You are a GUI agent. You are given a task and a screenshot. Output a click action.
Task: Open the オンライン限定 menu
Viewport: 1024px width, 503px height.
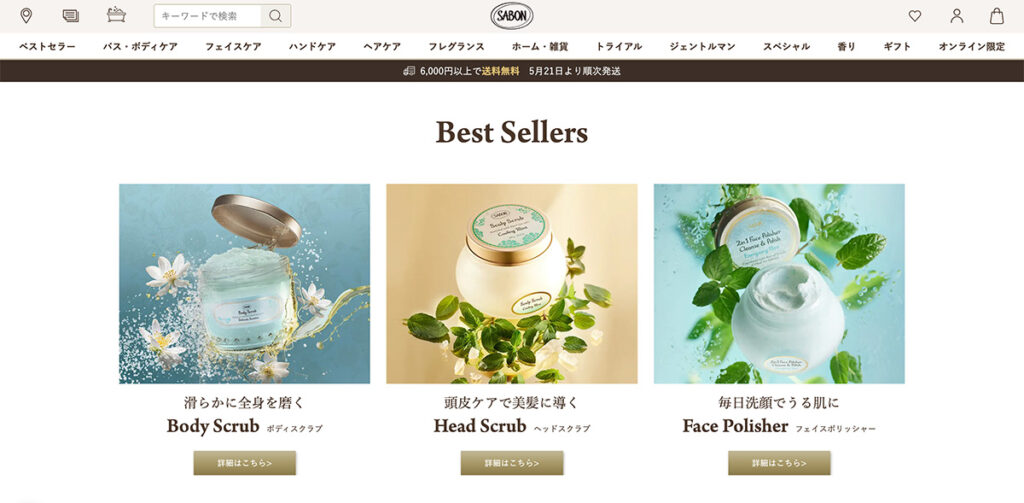pos(972,46)
